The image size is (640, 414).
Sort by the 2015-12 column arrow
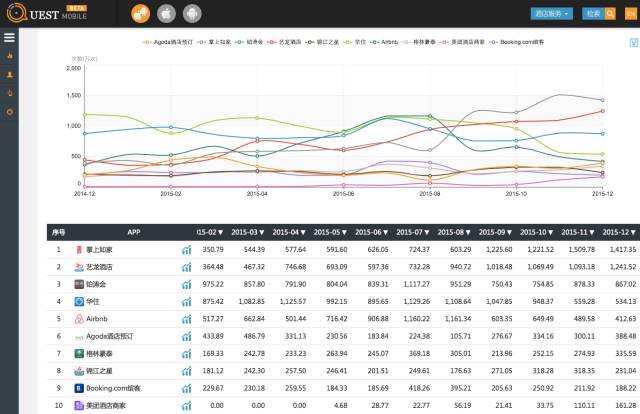[633, 233]
